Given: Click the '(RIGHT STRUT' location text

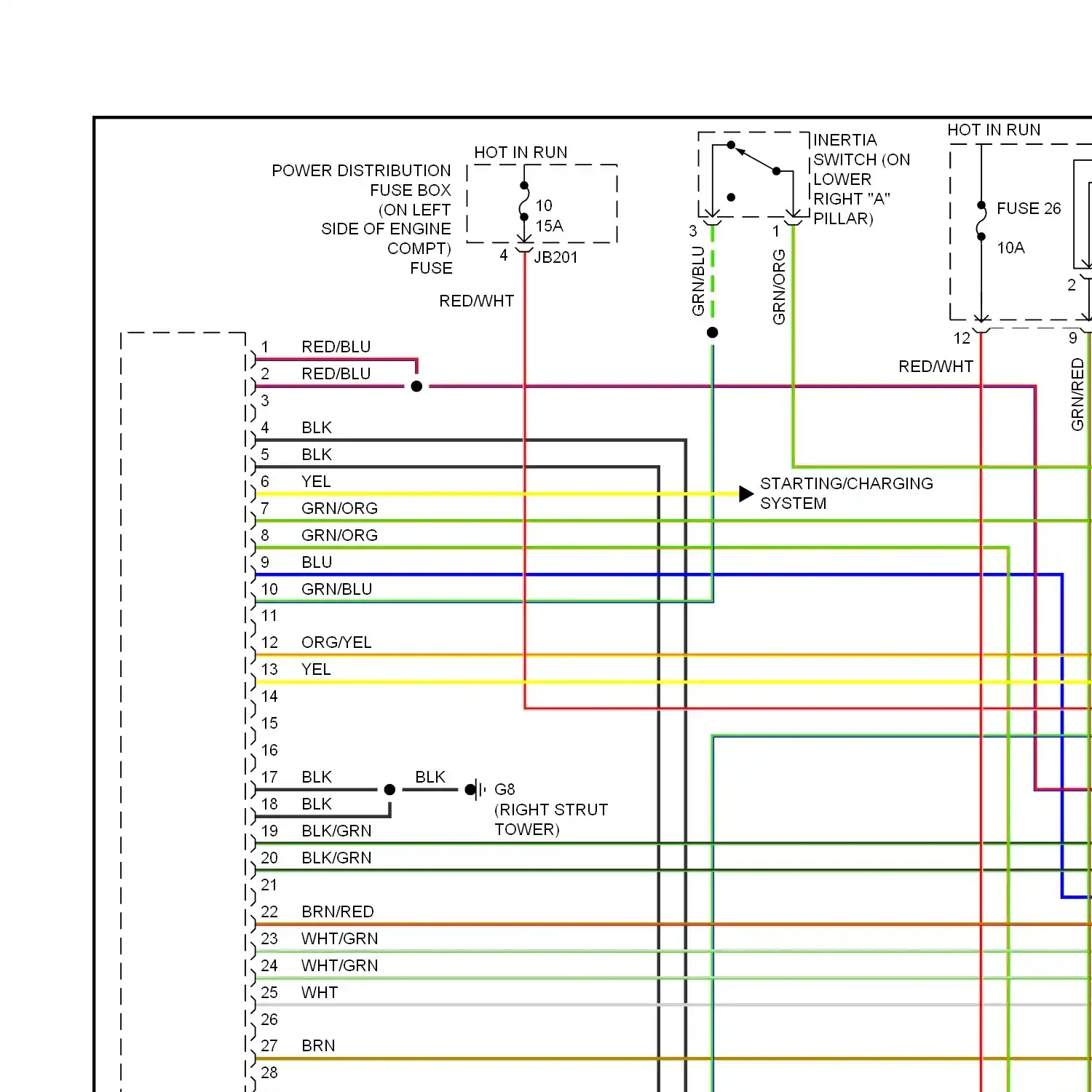Looking at the screenshot, I should (x=551, y=810).
